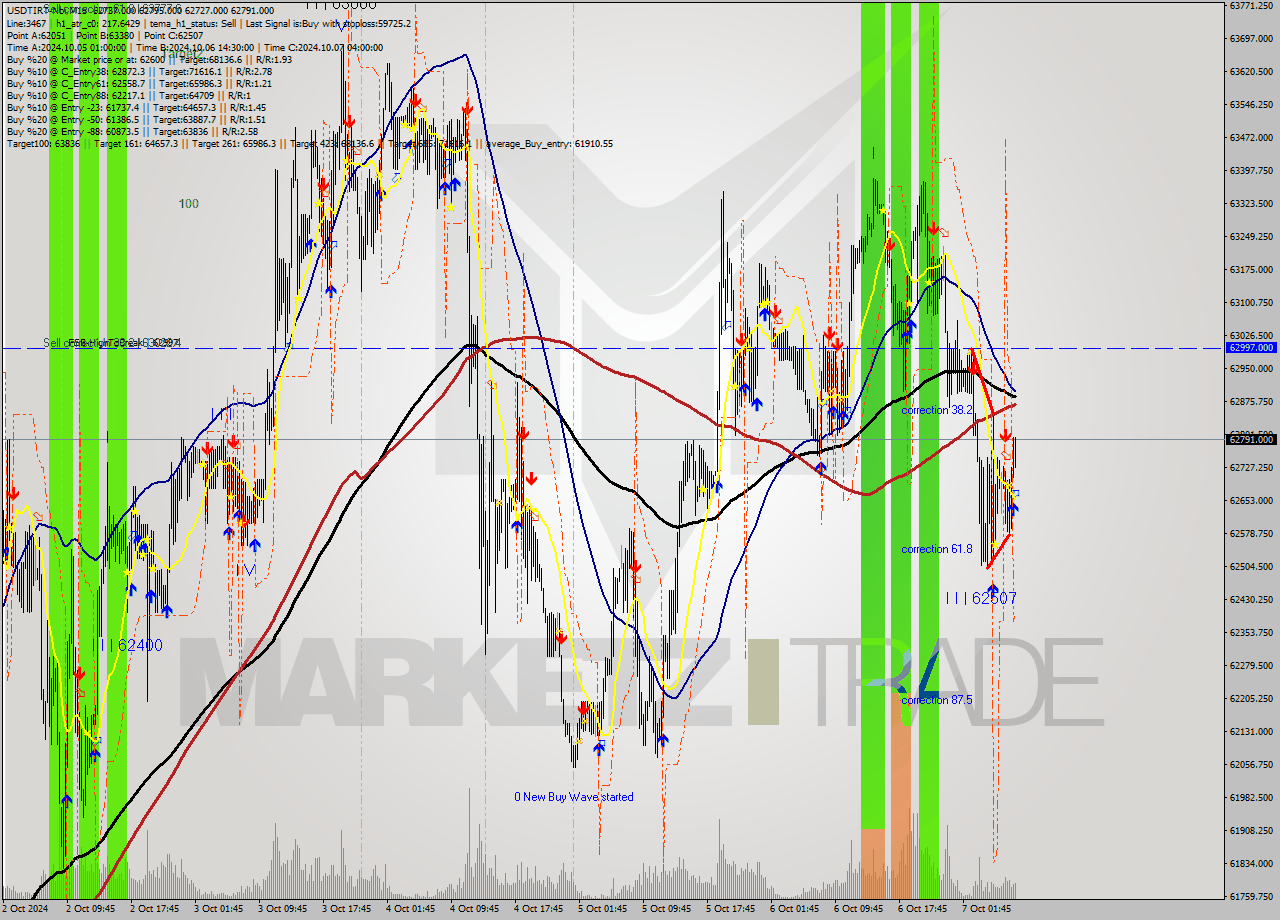Click the current price tag 62791.000
The width and height of the screenshot is (1280, 920).
tap(1250, 439)
